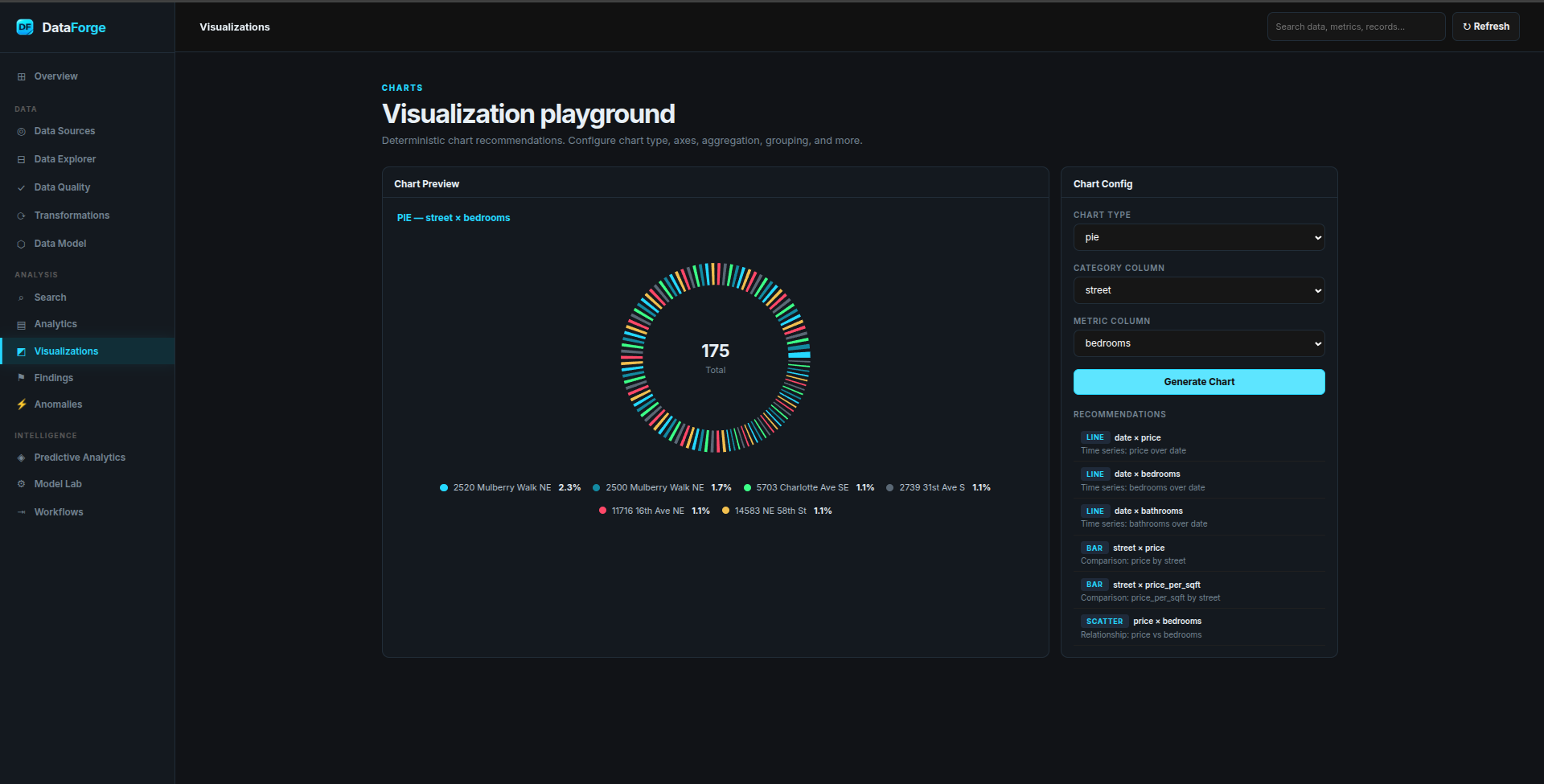Go to Data Sources

point(87,131)
